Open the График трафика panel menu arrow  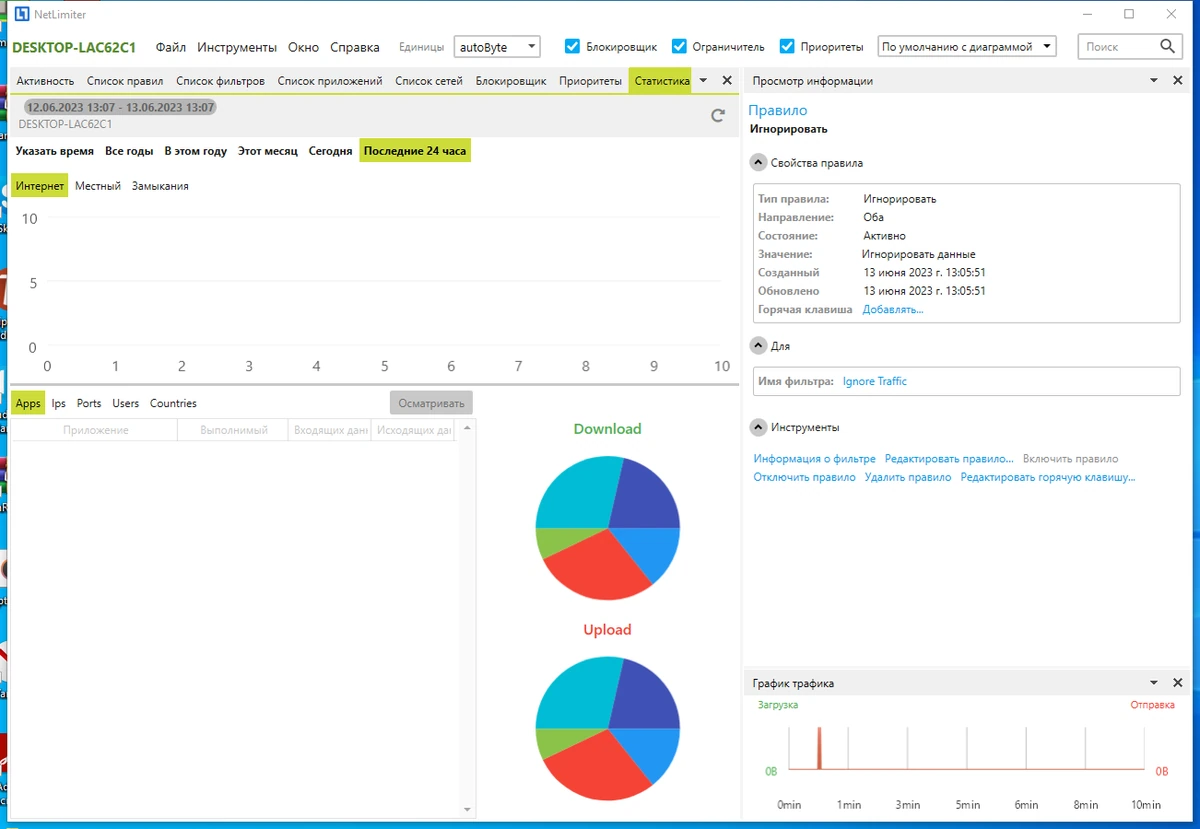point(1153,683)
